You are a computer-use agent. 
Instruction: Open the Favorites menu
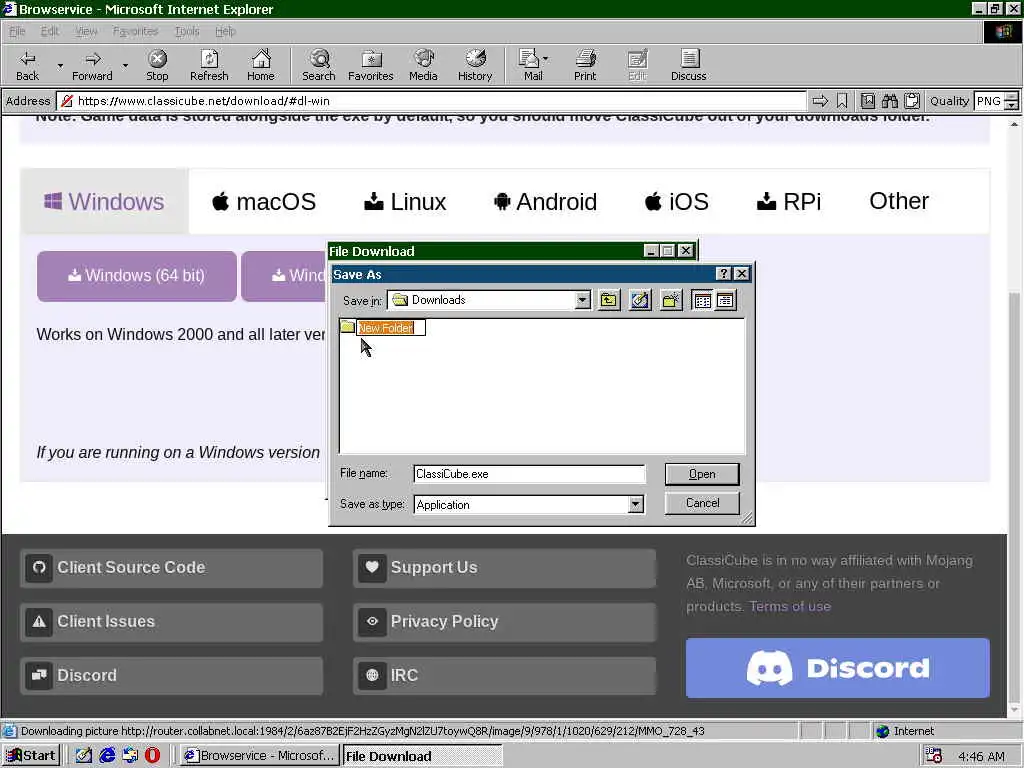click(x=135, y=31)
